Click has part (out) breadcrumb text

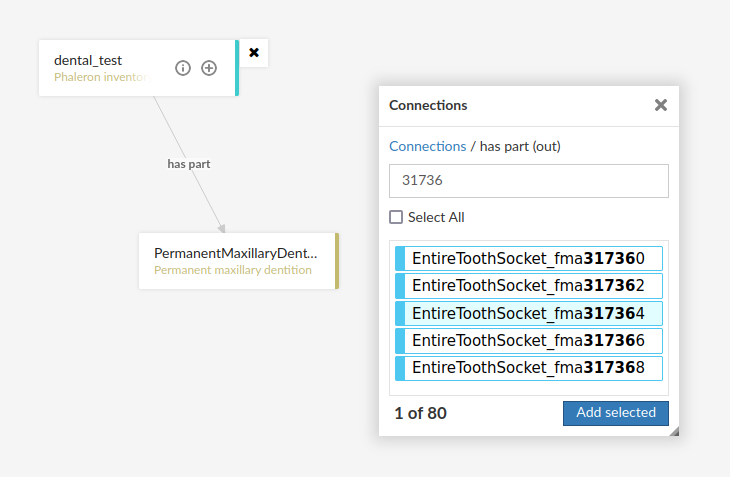(520, 146)
